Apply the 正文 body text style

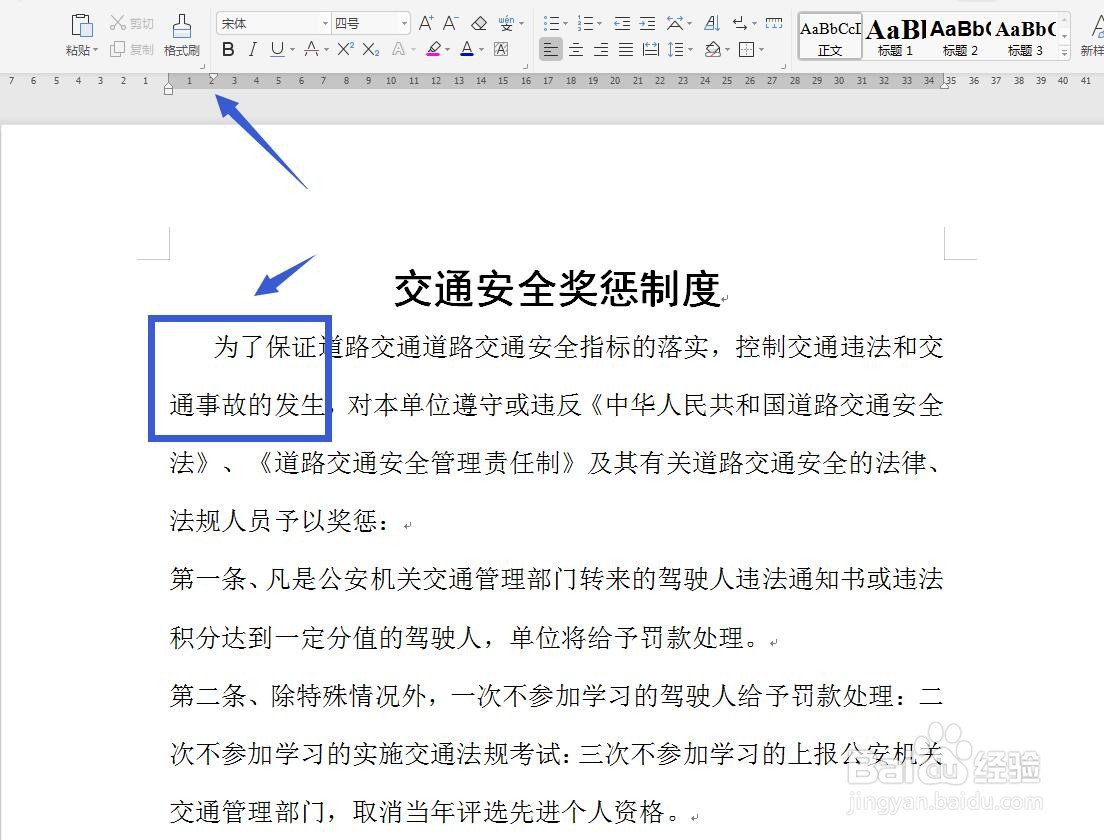(x=830, y=36)
